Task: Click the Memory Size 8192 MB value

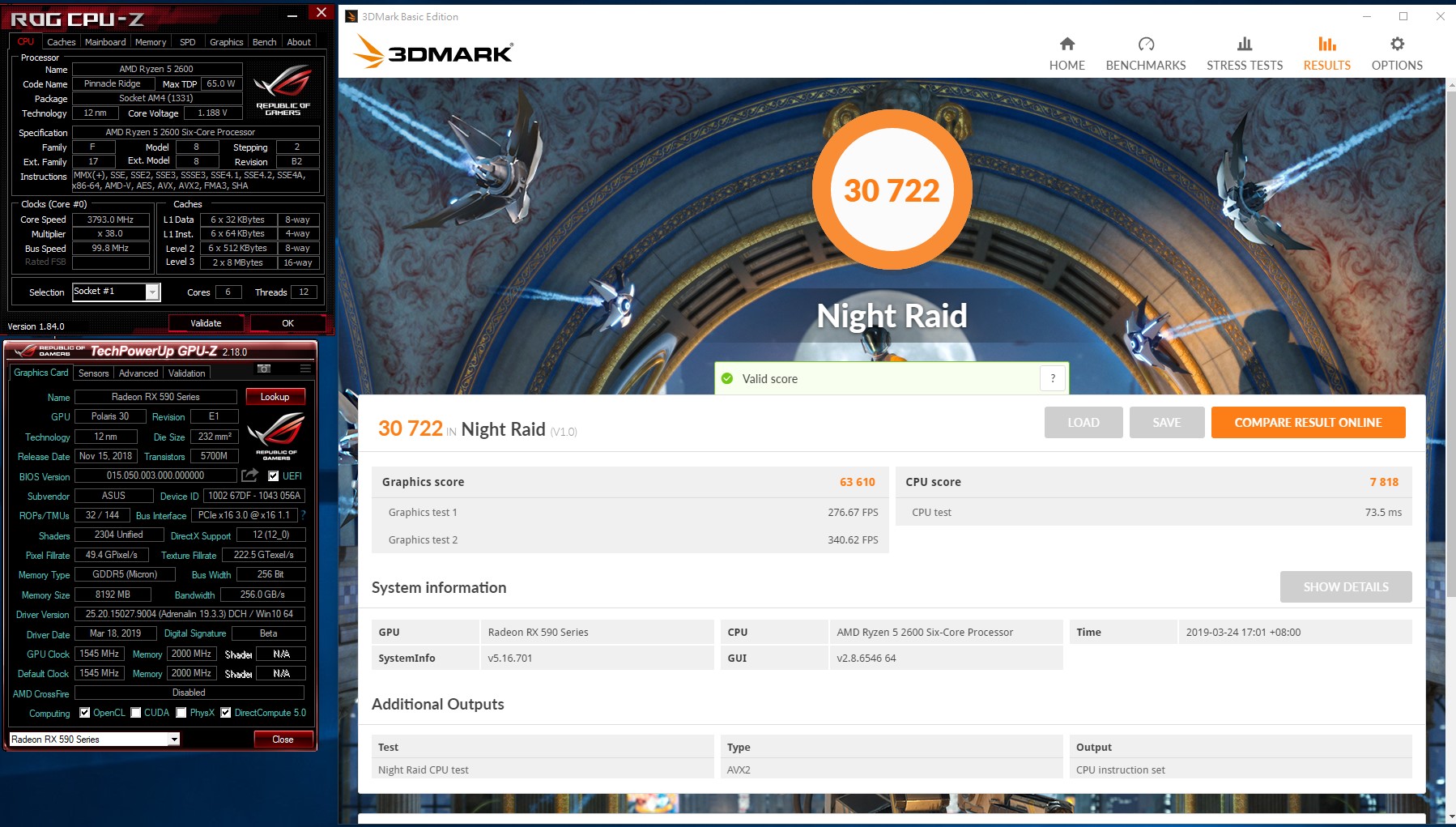Action: click(x=113, y=595)
